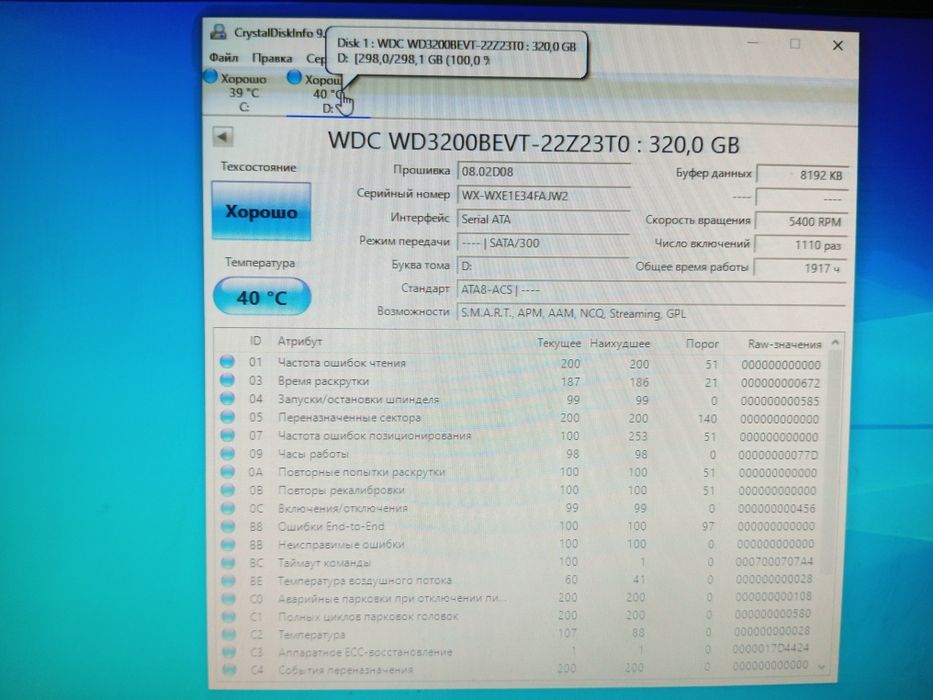The height and width of the screenshot is (700, 933).
Task: Click status icon for Повторы рекалибровки
Action: (x=227, y=490)
